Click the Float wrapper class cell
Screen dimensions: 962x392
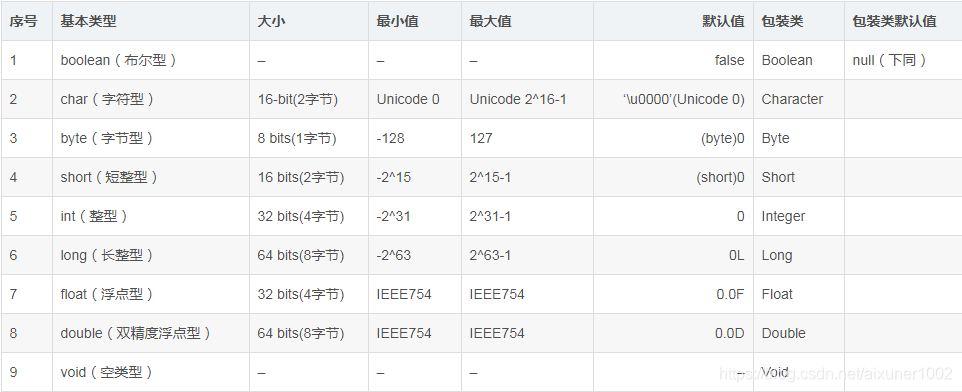click(x=799, y=294)
